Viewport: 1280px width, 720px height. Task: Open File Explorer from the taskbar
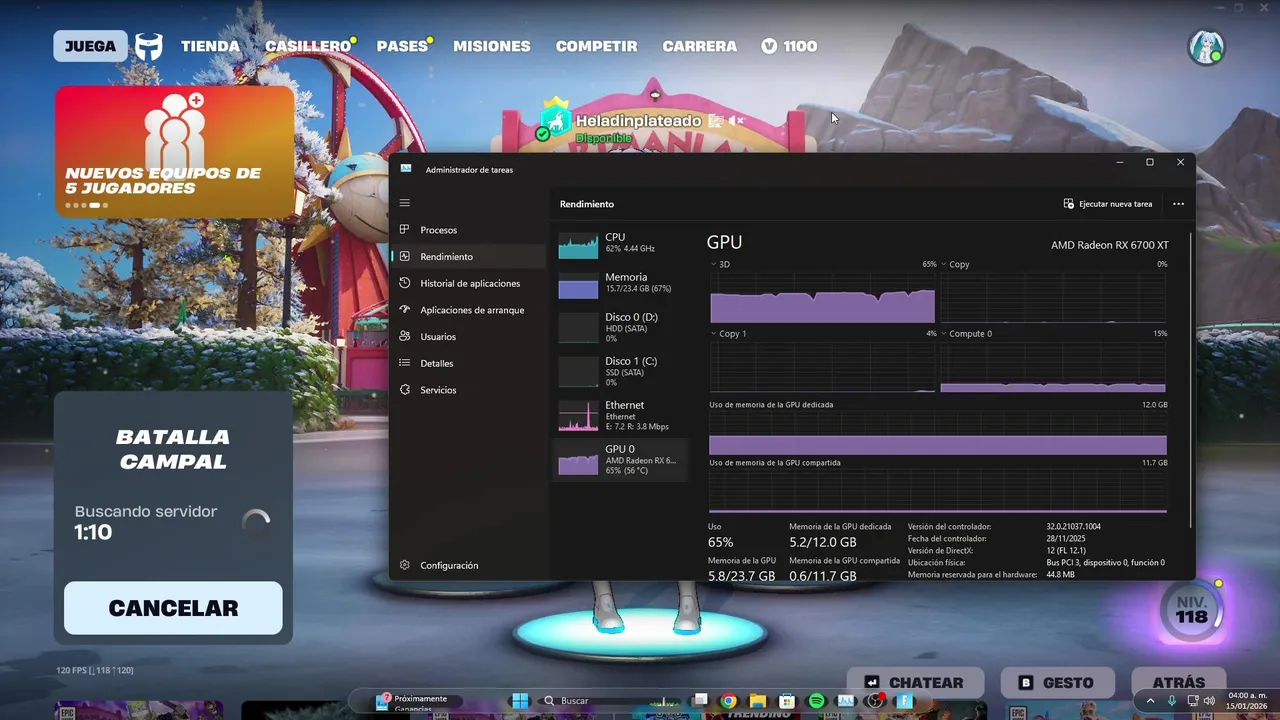tap(758, 701)
